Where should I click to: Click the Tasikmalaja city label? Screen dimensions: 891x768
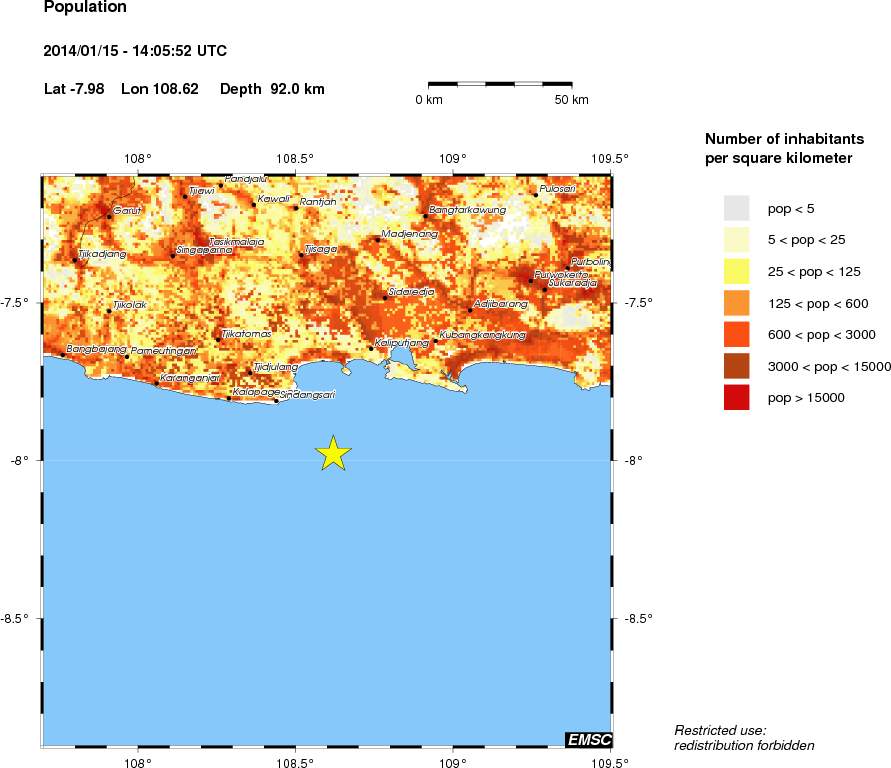[x=236, y=241]
